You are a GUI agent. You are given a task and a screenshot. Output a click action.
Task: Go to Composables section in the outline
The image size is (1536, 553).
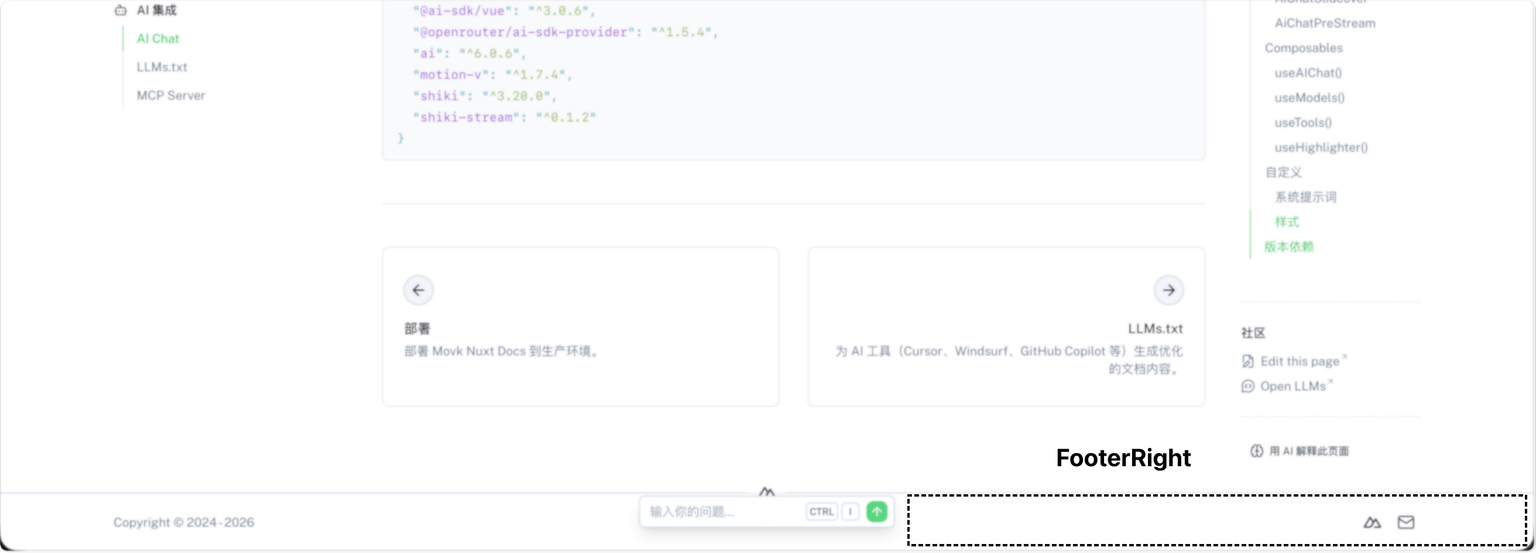tap(1303, 48)
